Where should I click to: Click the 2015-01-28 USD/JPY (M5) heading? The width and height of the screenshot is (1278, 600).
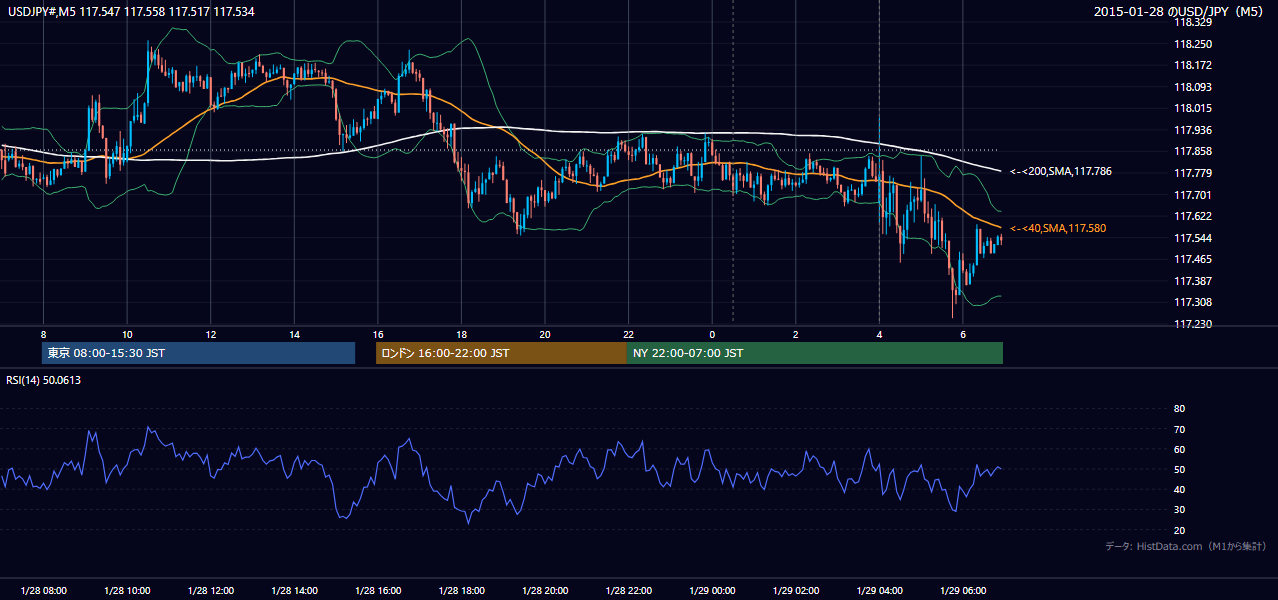[x=1180, y=11]
